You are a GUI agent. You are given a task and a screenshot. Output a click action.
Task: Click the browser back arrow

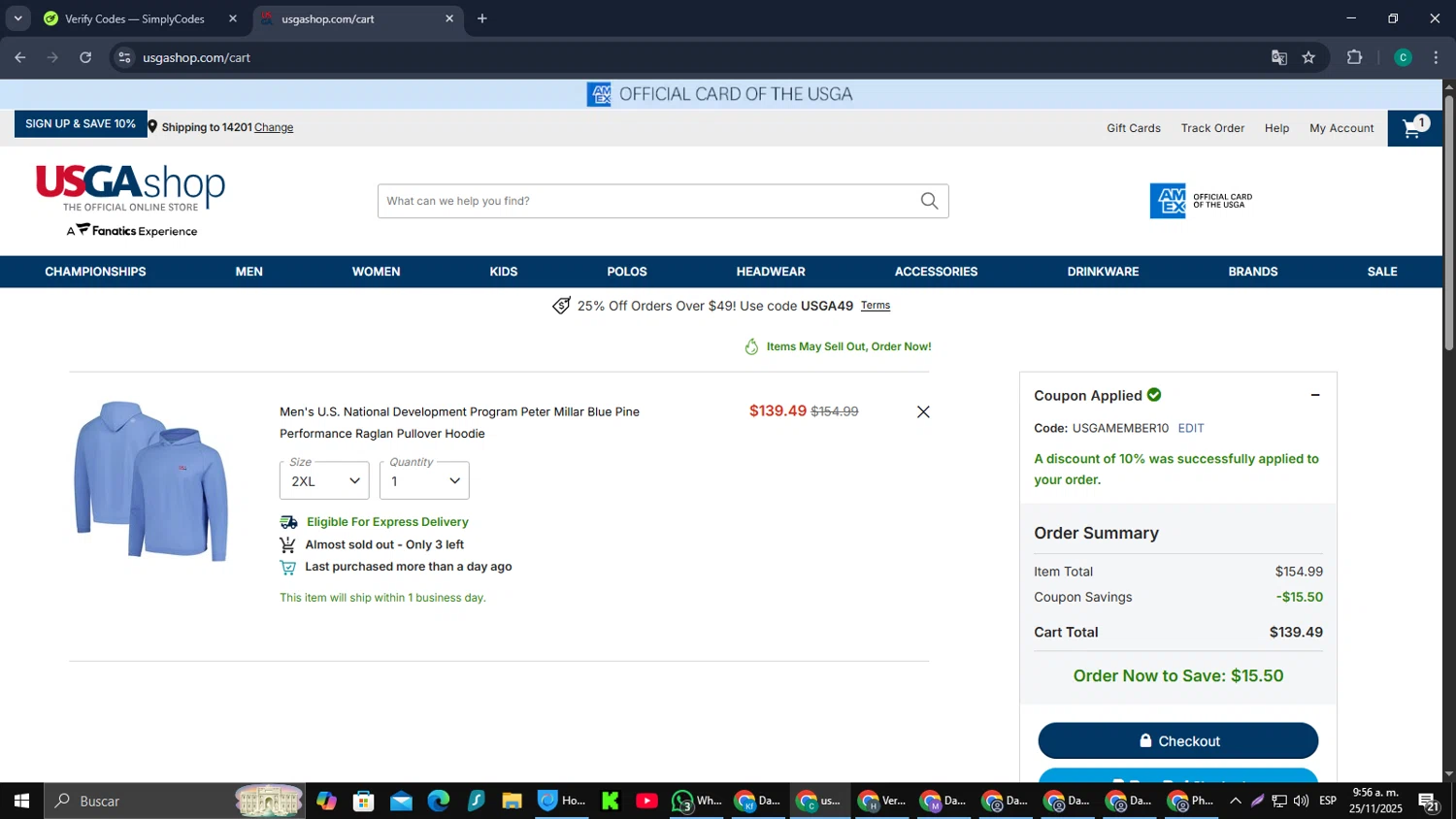tap(20, 57)
